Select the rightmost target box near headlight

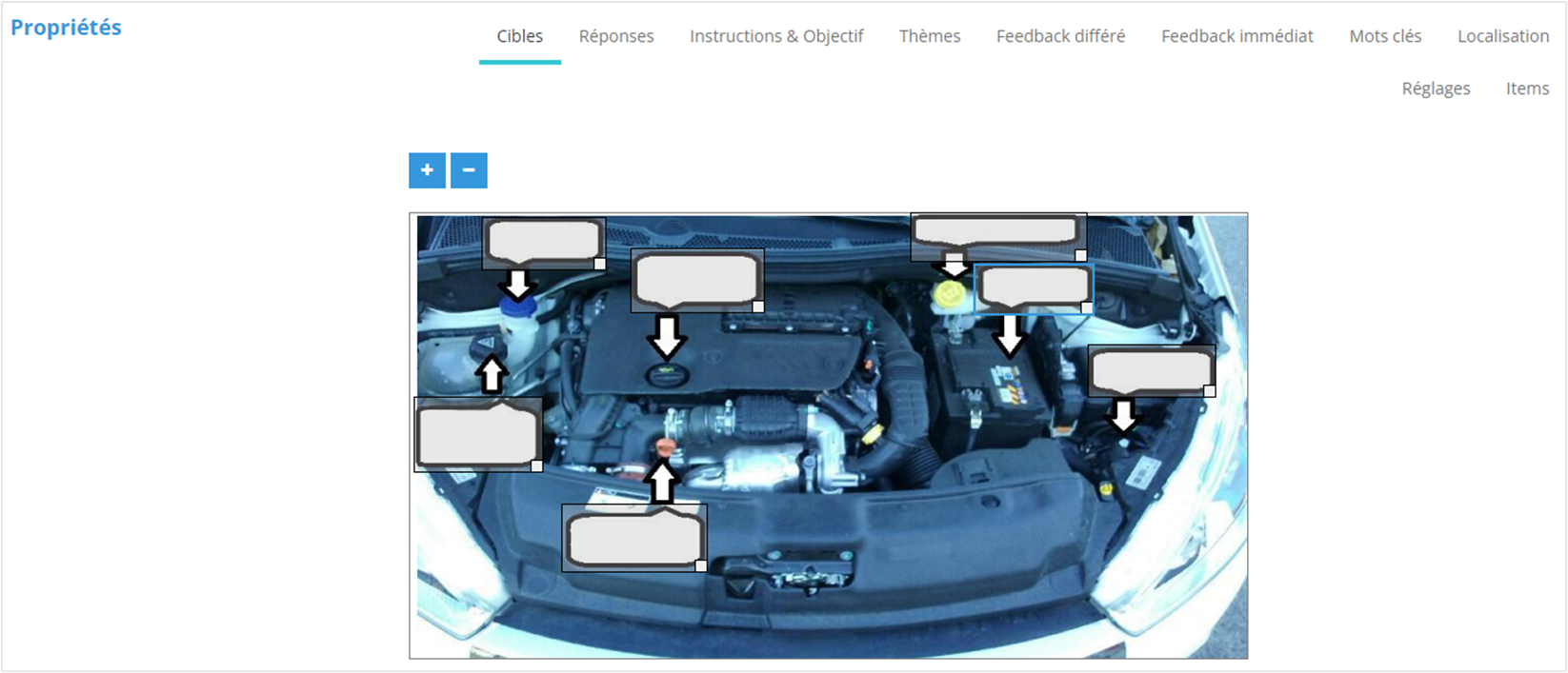(x=1151, y=370)
